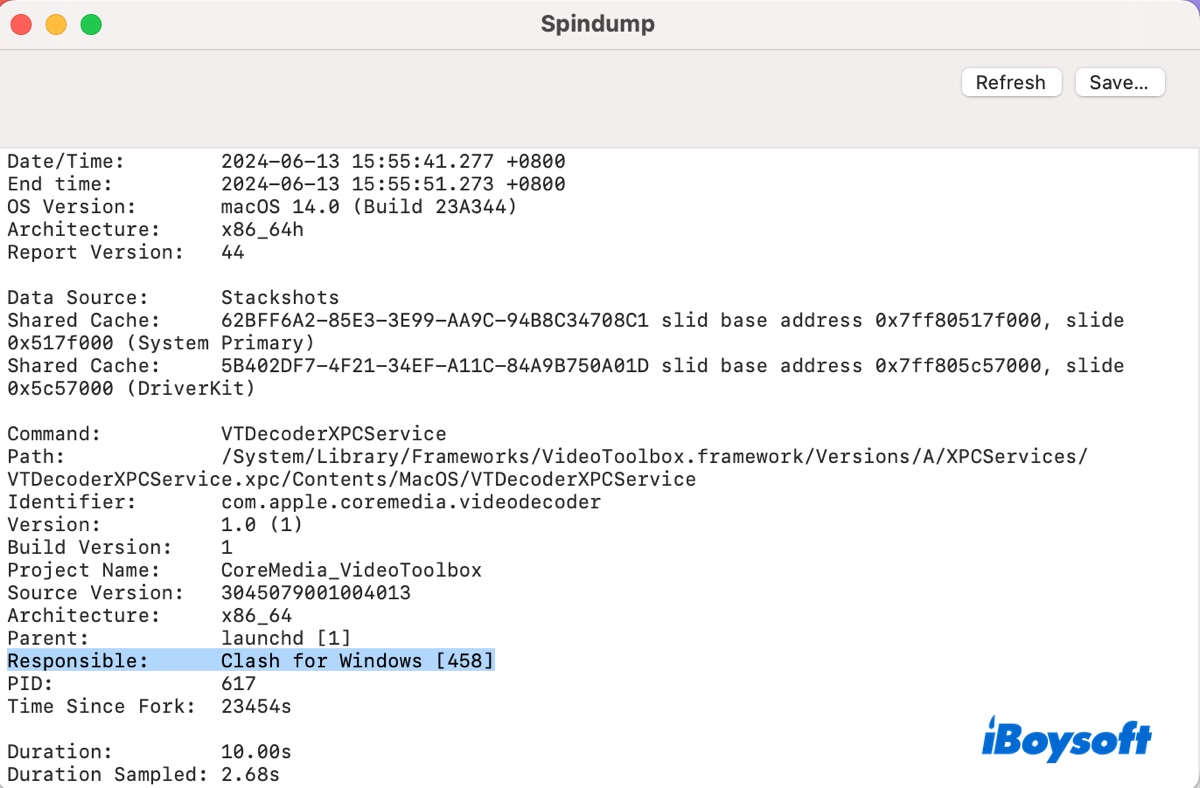Click the Parent: launchd [1] line
The width and height of the screenshot is (1200, 788).
tap(178, 638)
